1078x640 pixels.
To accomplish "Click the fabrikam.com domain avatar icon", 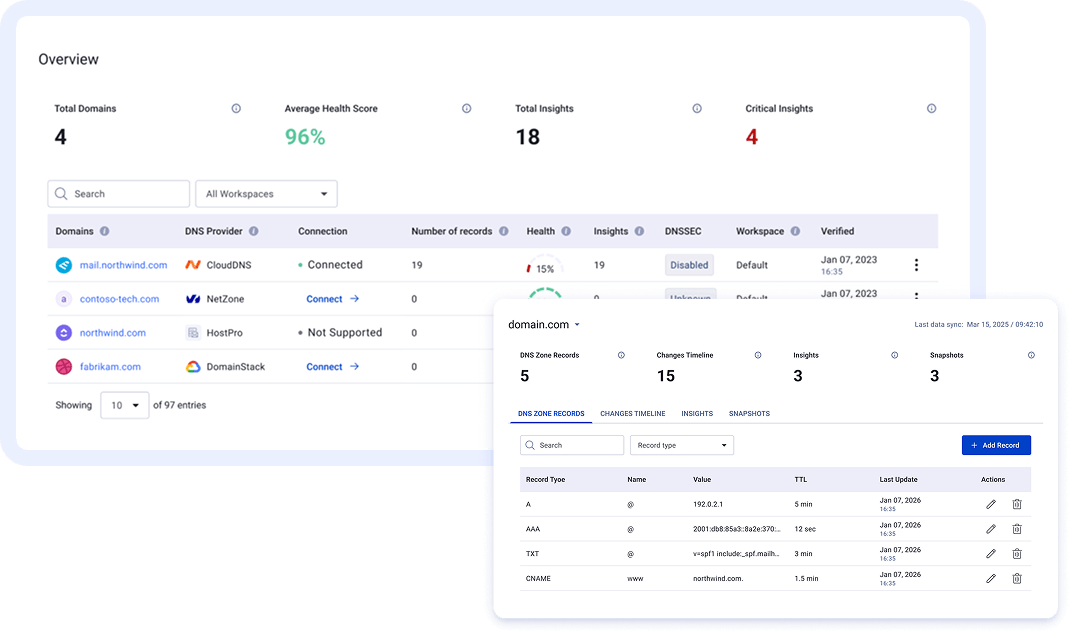I will [x=63, y=367].
